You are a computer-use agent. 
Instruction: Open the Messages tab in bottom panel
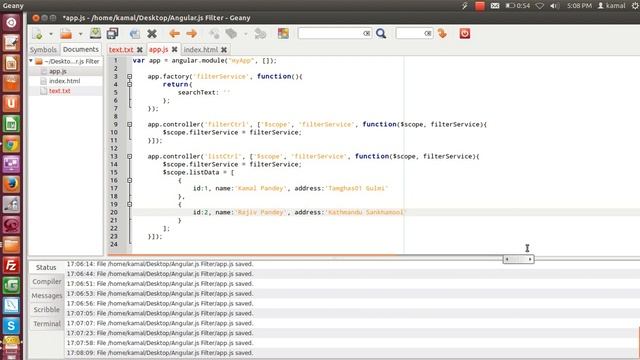click(x=47, y=296)
